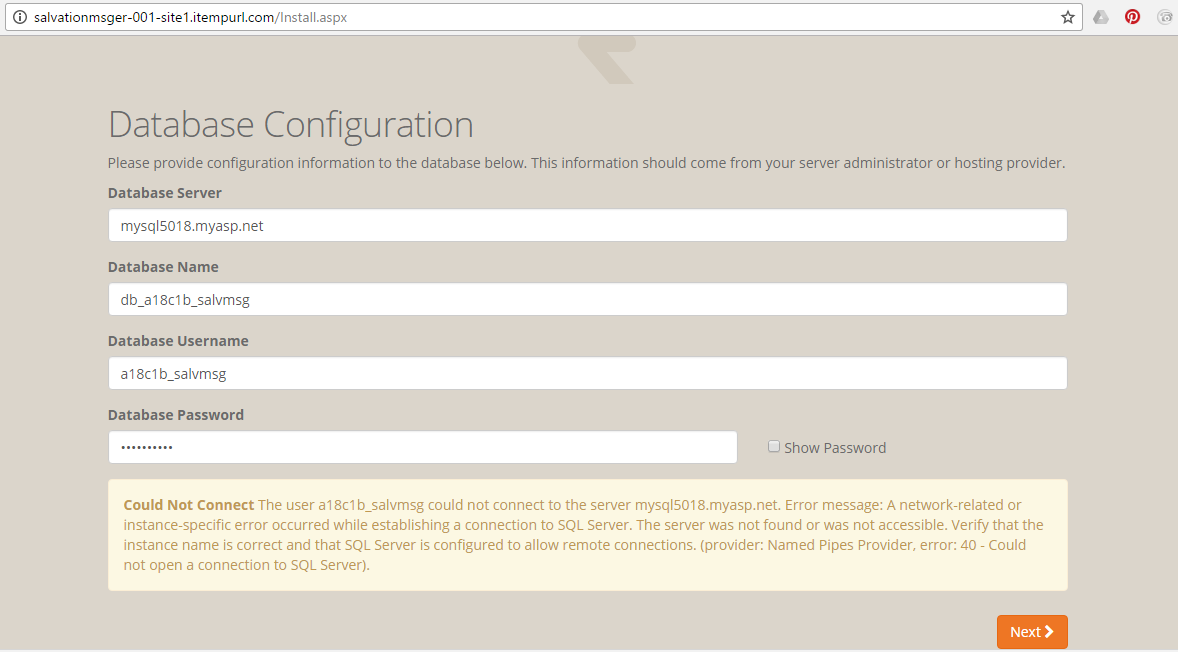Click the Database Name label
Image resolution: width=1178 pixels, height=652 pixels.
pos(163,267)
